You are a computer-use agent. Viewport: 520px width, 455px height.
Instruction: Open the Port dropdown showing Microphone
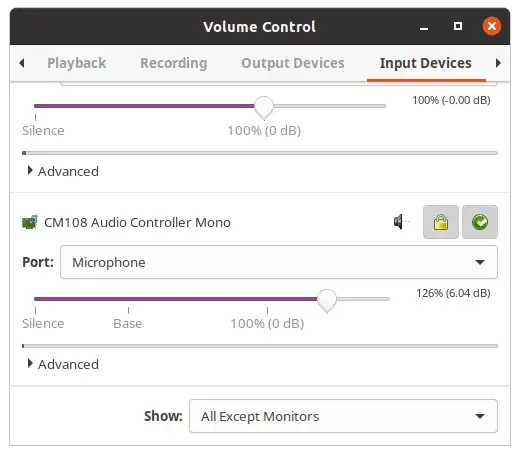coord(279,262)
